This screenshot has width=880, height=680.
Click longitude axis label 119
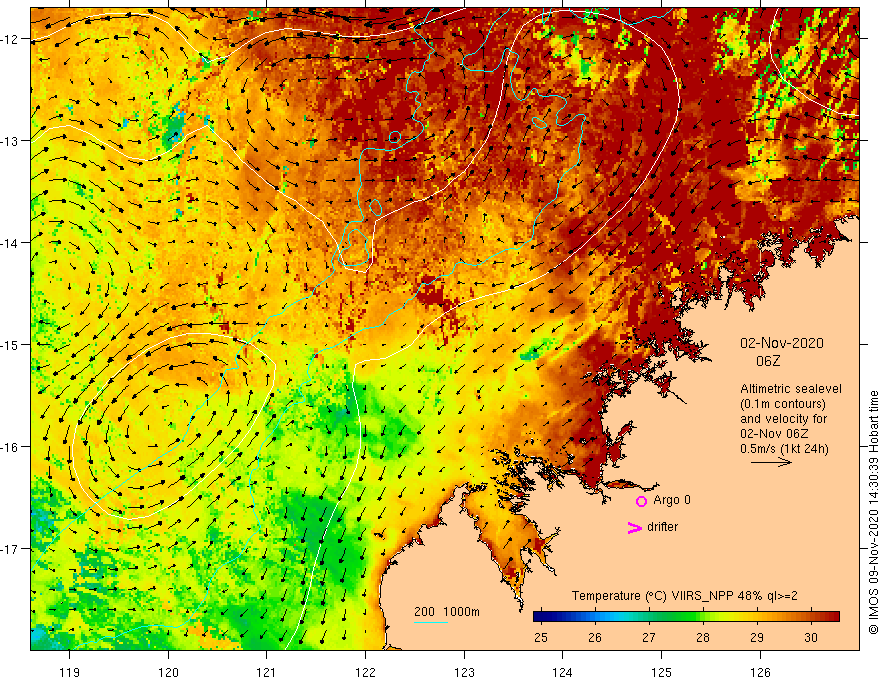click(x=70, y=672)
